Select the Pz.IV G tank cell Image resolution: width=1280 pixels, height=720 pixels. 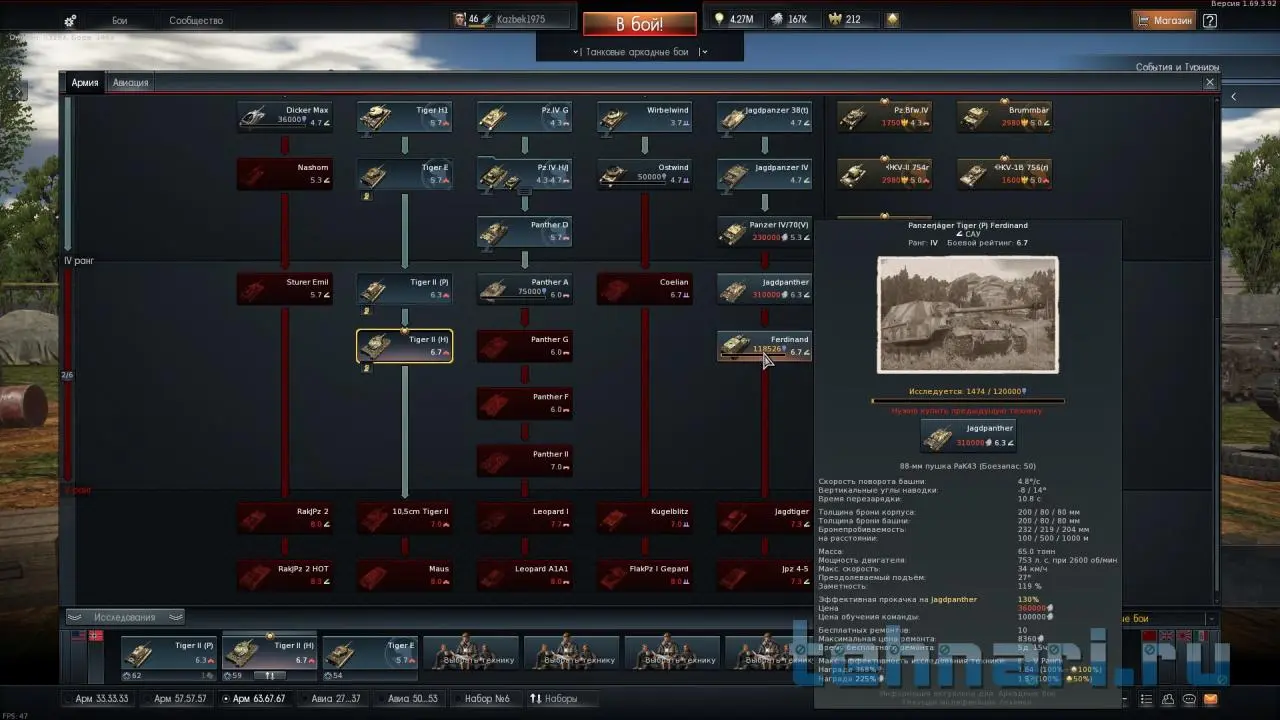[x=525, y=116]
